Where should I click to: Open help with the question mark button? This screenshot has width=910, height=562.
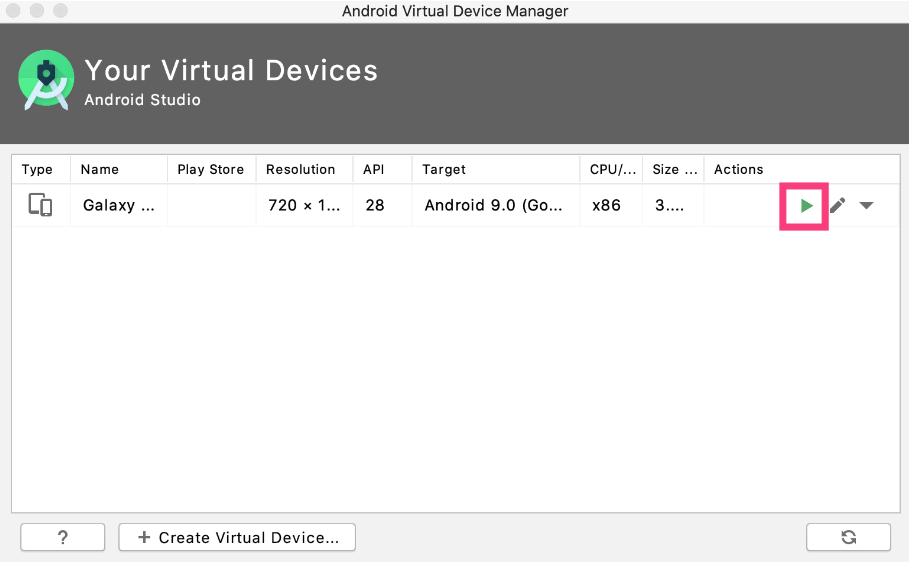(x=63, y=537)
